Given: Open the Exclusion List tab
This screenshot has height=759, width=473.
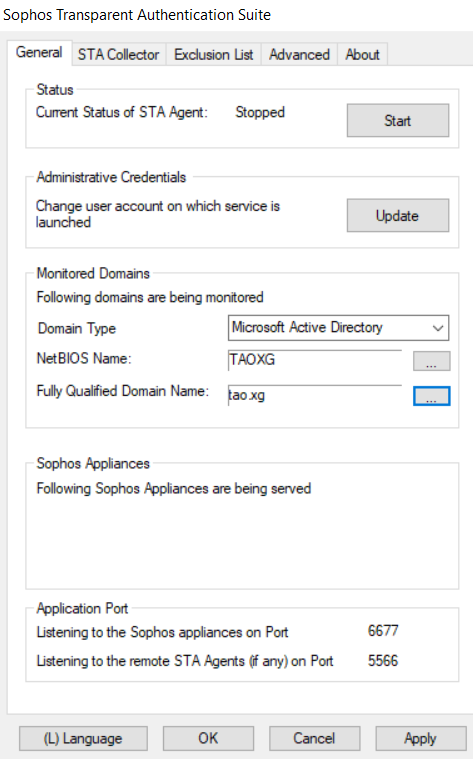Looking at the screenshot, I should (214, 55).
